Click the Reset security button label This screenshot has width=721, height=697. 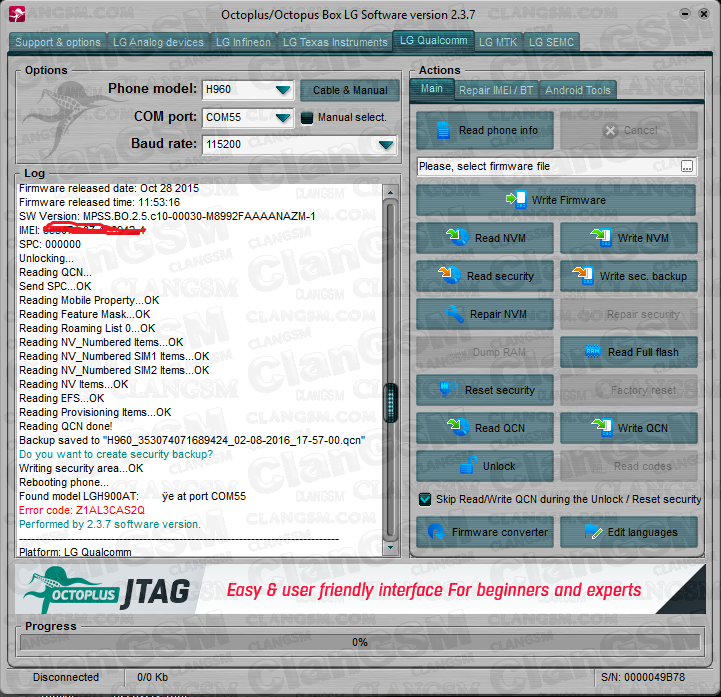click(500, 390)
